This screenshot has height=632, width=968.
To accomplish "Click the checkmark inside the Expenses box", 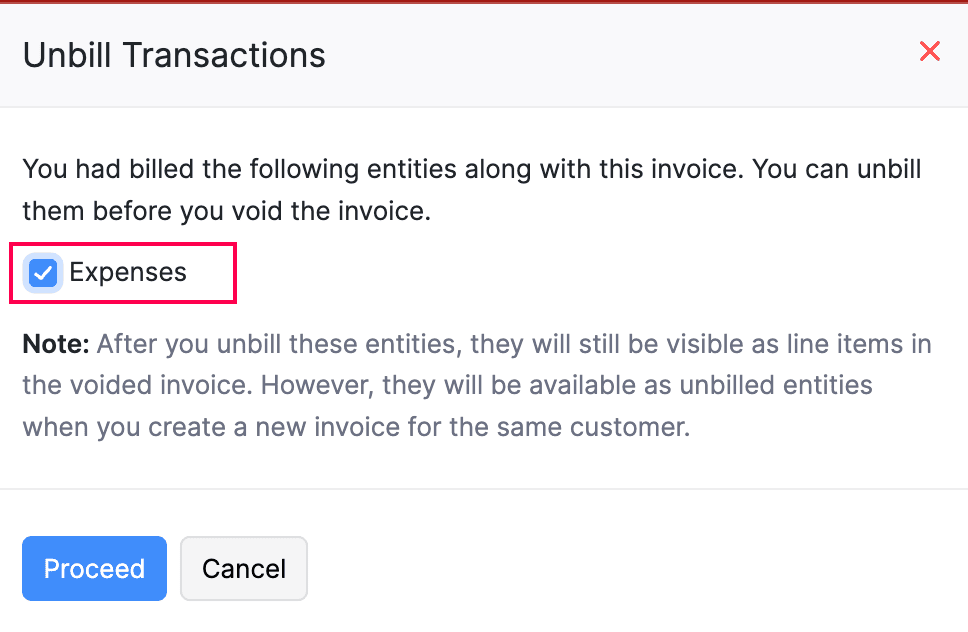I will pyautogui.click(x=42, y=272).
